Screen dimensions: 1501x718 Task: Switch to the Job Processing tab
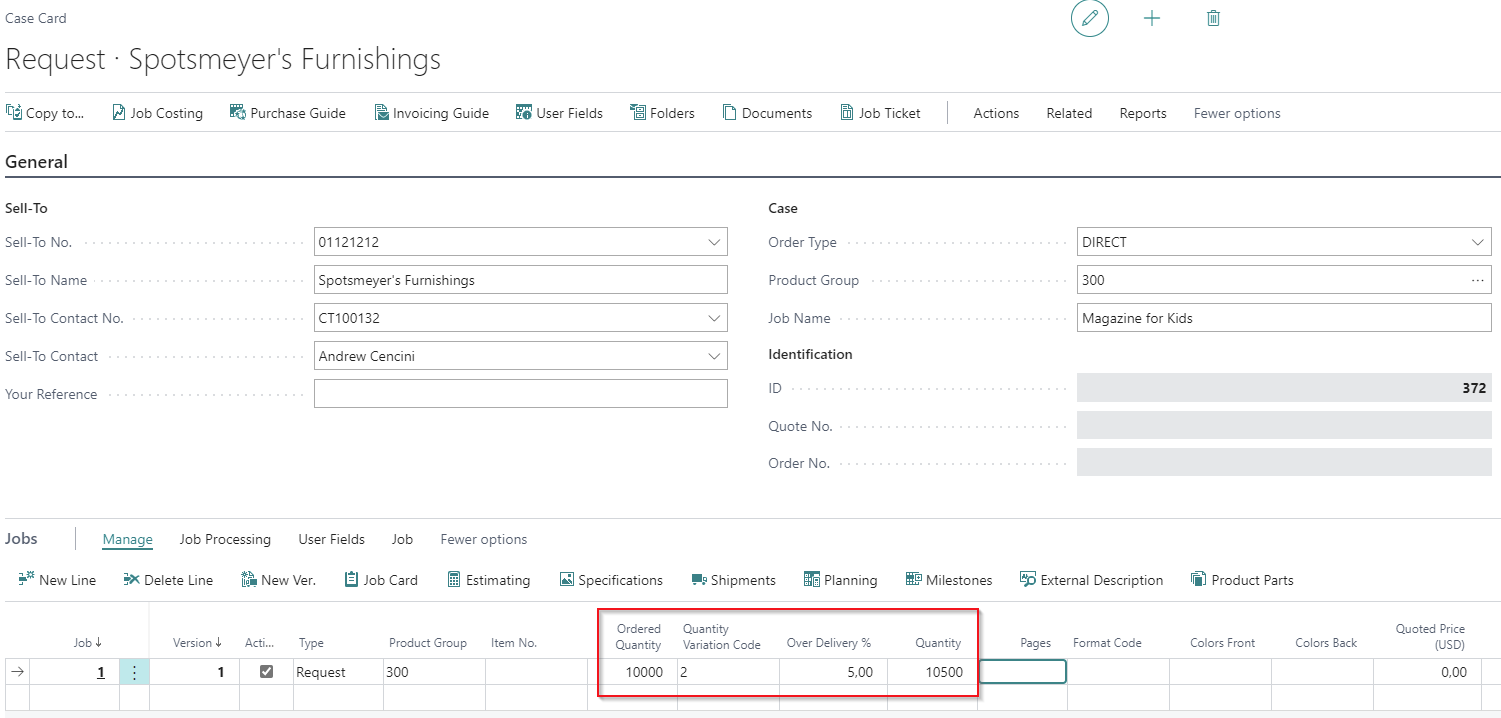coord(225,539)
